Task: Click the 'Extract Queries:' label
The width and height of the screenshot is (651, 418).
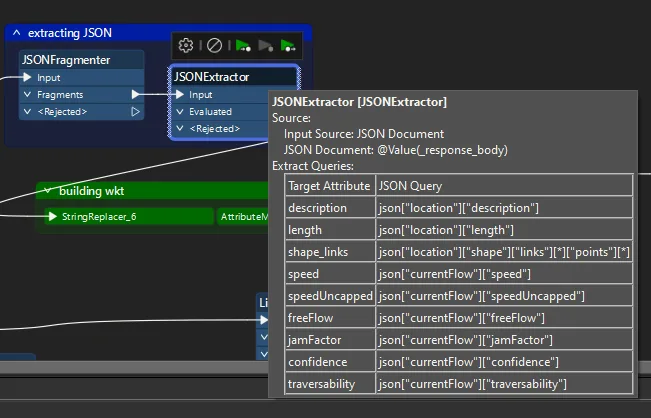Action: 313,166
